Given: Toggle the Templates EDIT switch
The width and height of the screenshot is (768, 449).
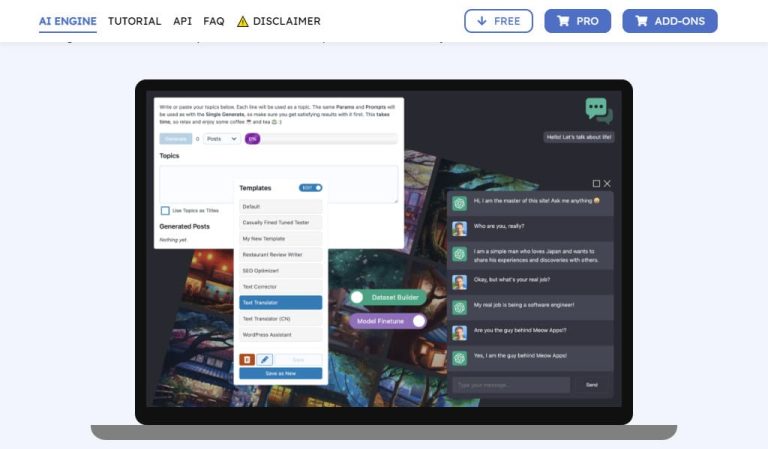Looking at the screenshot, I should (311, 188).
